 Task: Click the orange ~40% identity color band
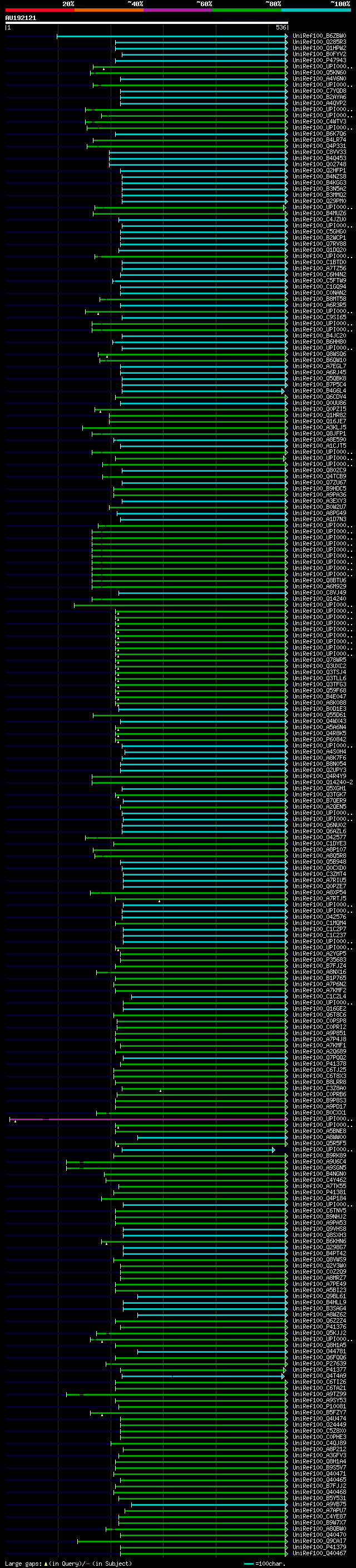tap(109, 10)
